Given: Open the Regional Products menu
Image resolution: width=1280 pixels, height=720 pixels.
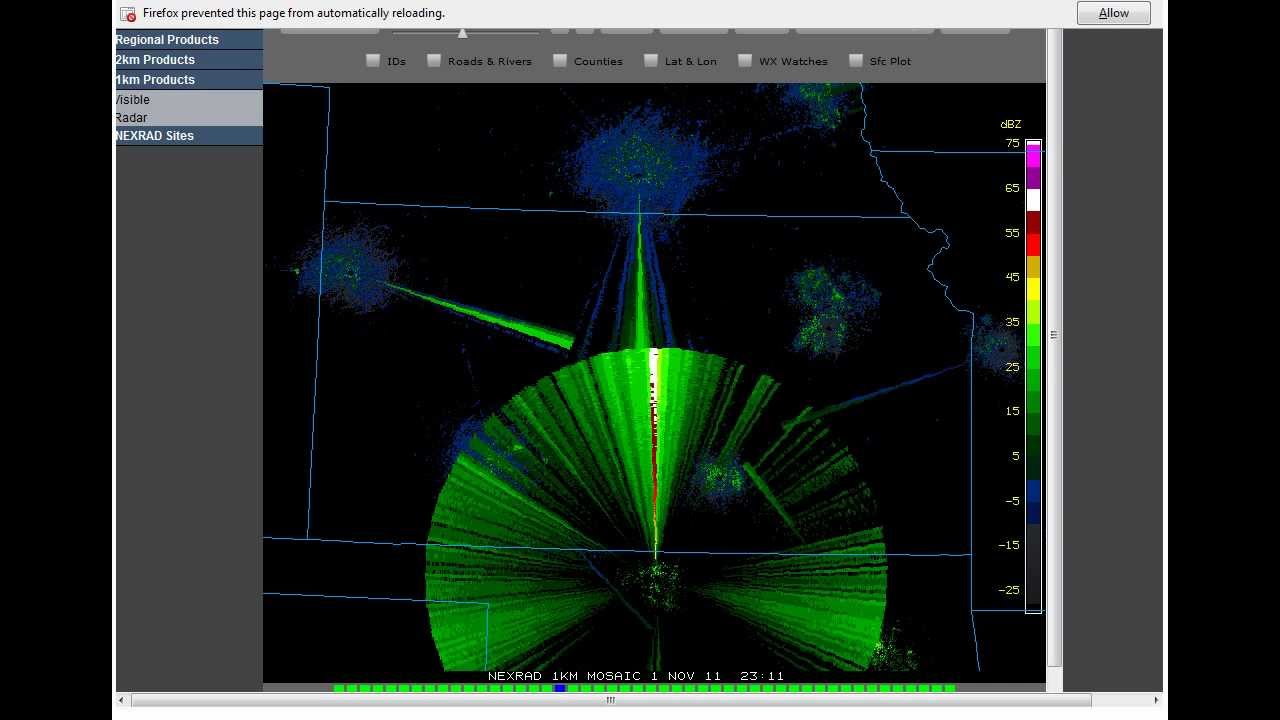Looking at the screenshot, I should 189,40.
